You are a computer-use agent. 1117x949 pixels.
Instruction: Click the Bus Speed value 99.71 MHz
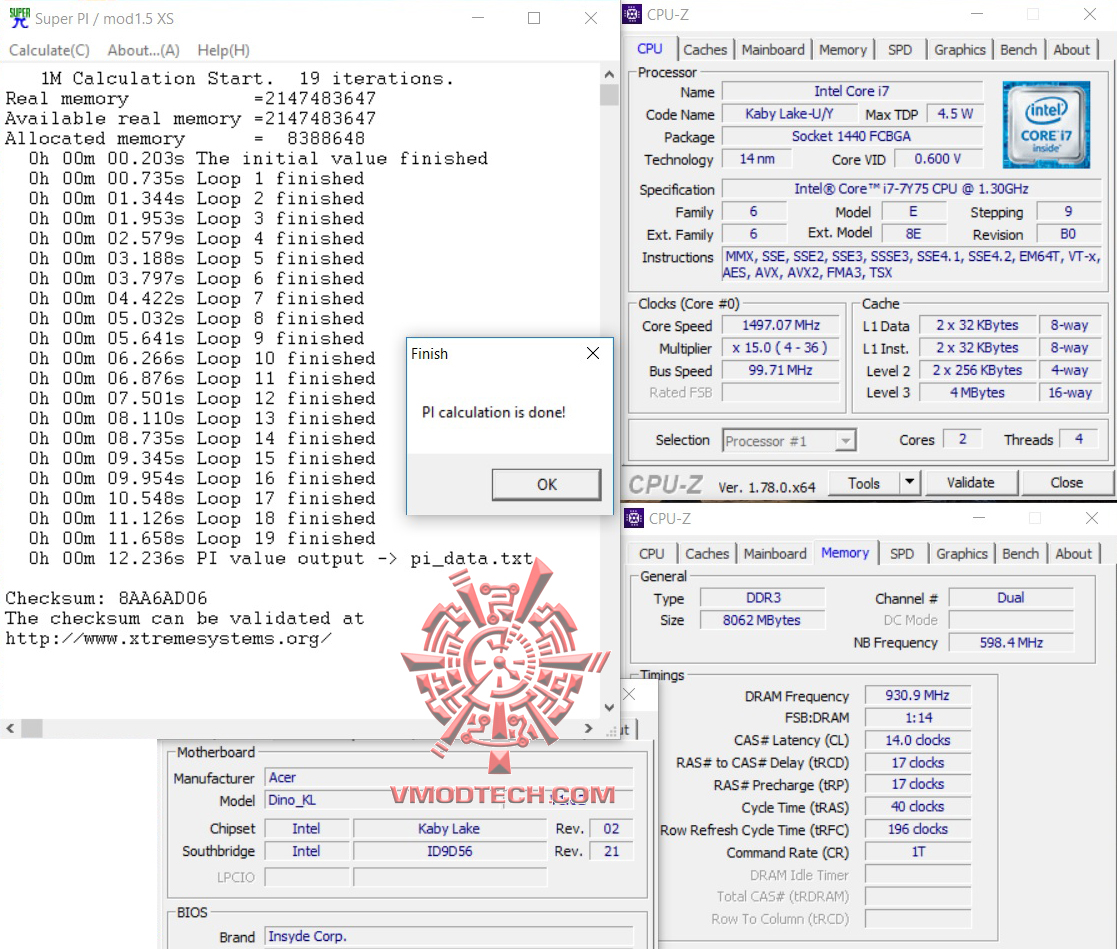[781, 370]
